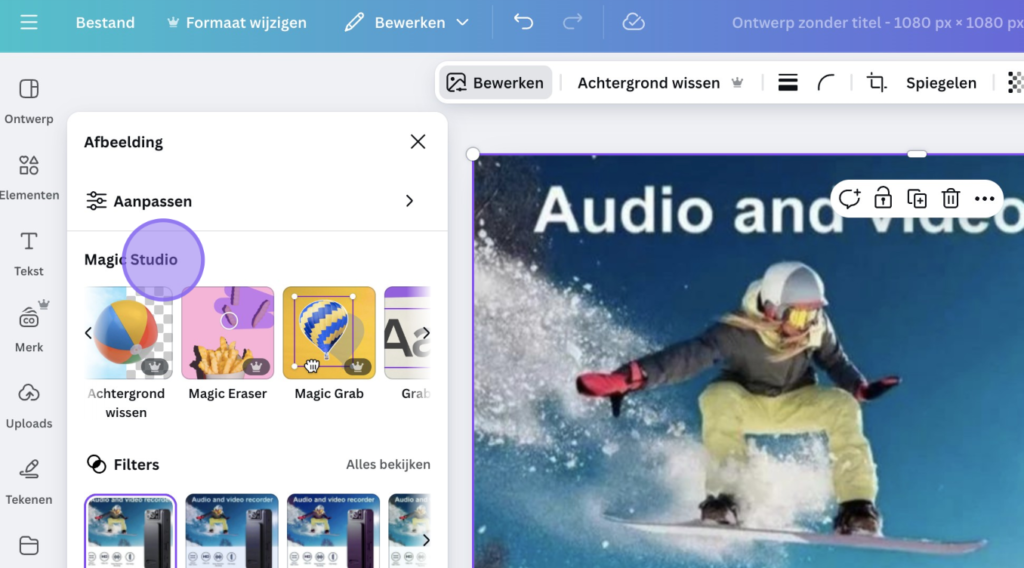The width and height of the screenshot is (1024, 568).
Task: Delete the selected image
Action: [x=951, y=198]
